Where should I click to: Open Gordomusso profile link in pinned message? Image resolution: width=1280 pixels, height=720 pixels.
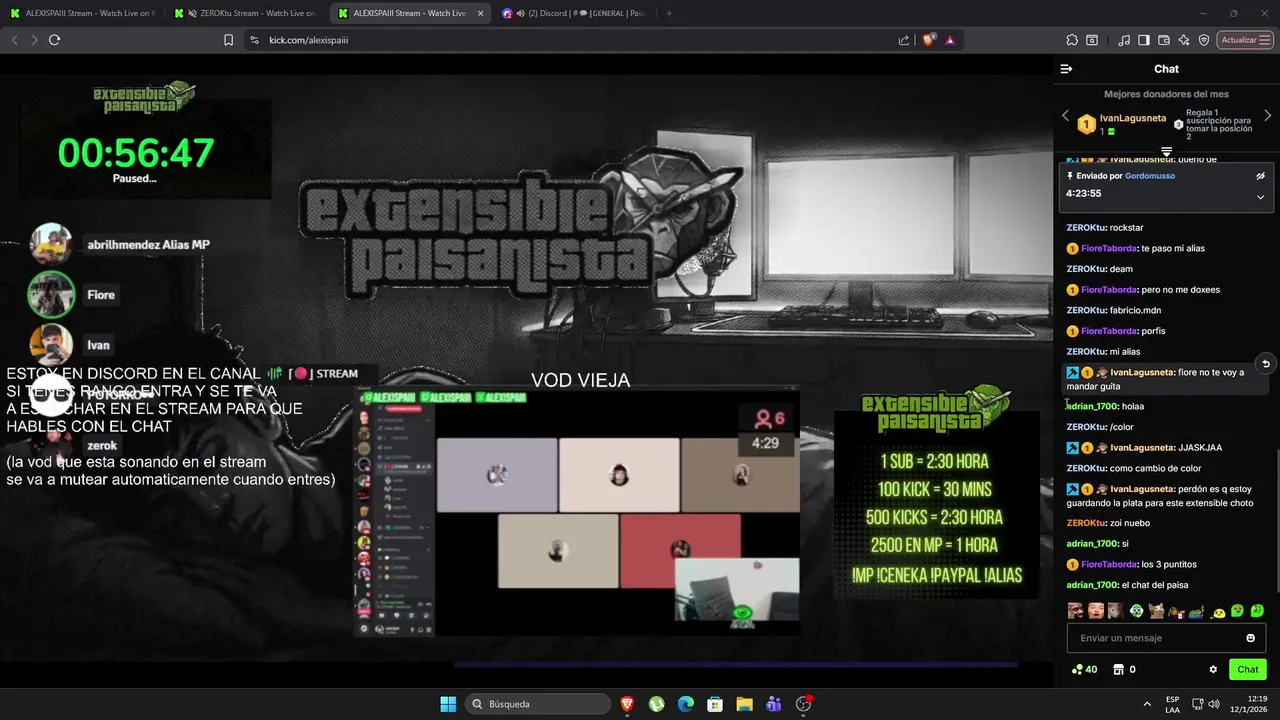pyautogui.click(x=1150, y=176)
